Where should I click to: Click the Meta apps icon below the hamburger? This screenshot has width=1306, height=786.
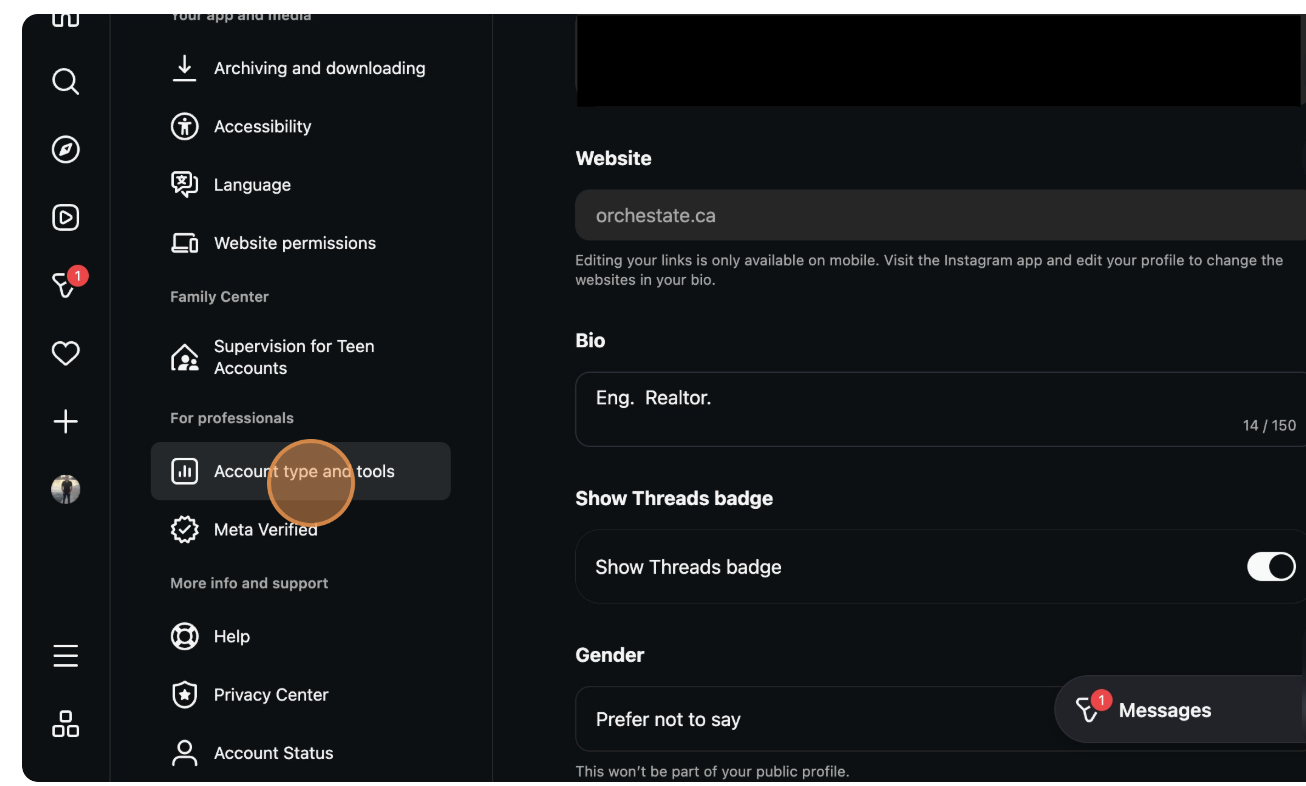click(65, 724)
